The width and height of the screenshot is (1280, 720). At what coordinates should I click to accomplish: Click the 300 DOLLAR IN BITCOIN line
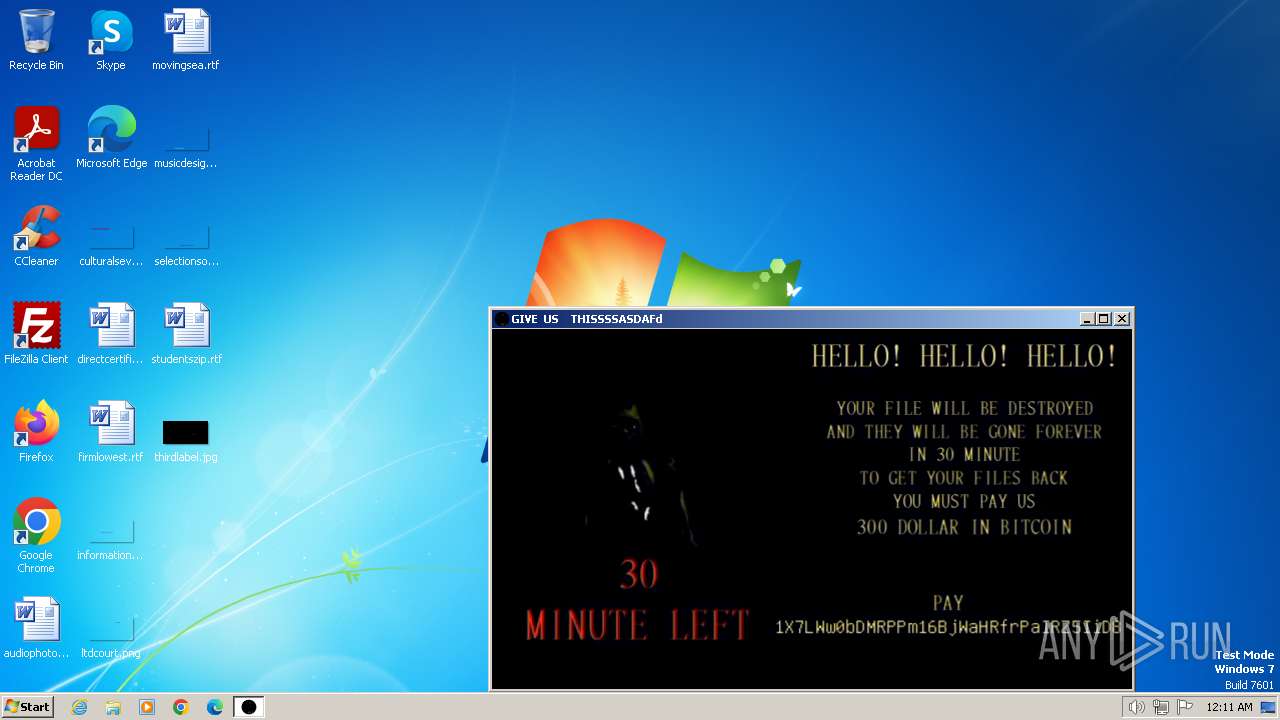[964, 527]
